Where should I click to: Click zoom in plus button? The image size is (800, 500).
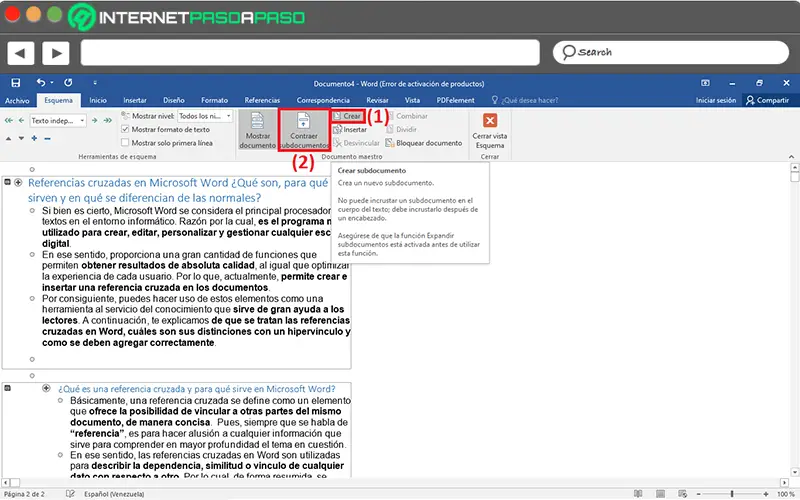click(766, 494)
